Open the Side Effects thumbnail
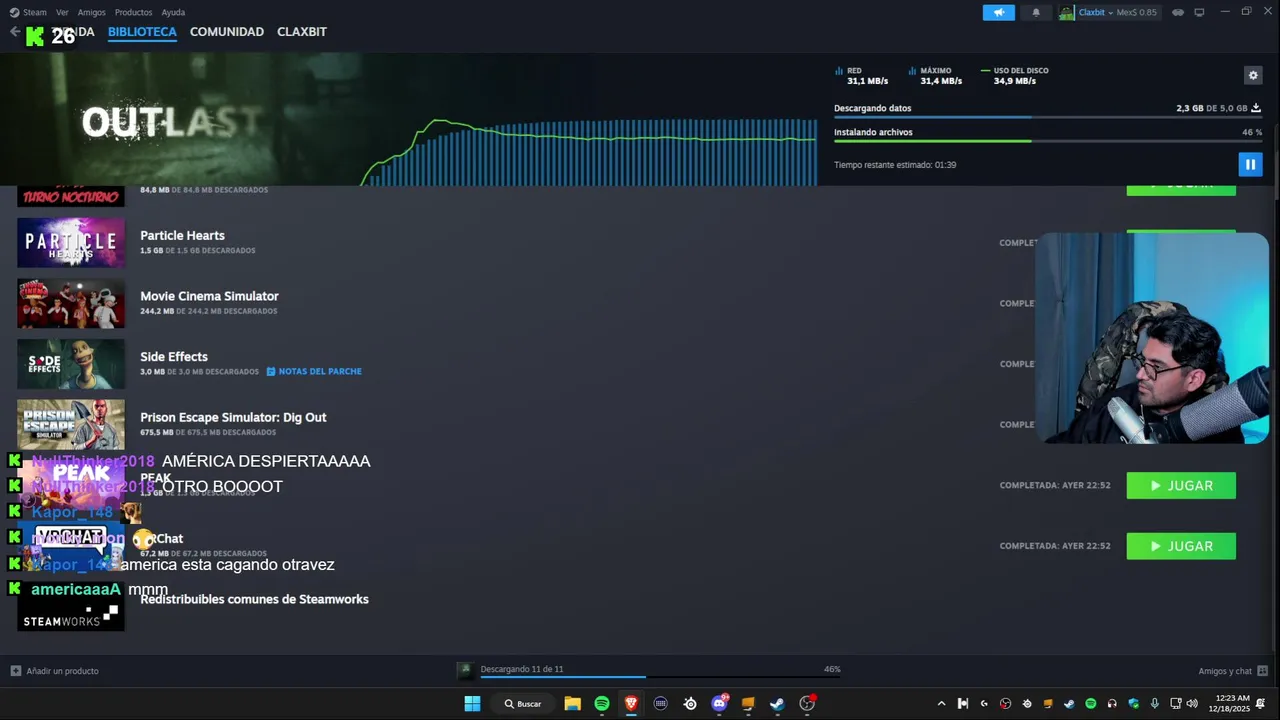 coord(71,364)
